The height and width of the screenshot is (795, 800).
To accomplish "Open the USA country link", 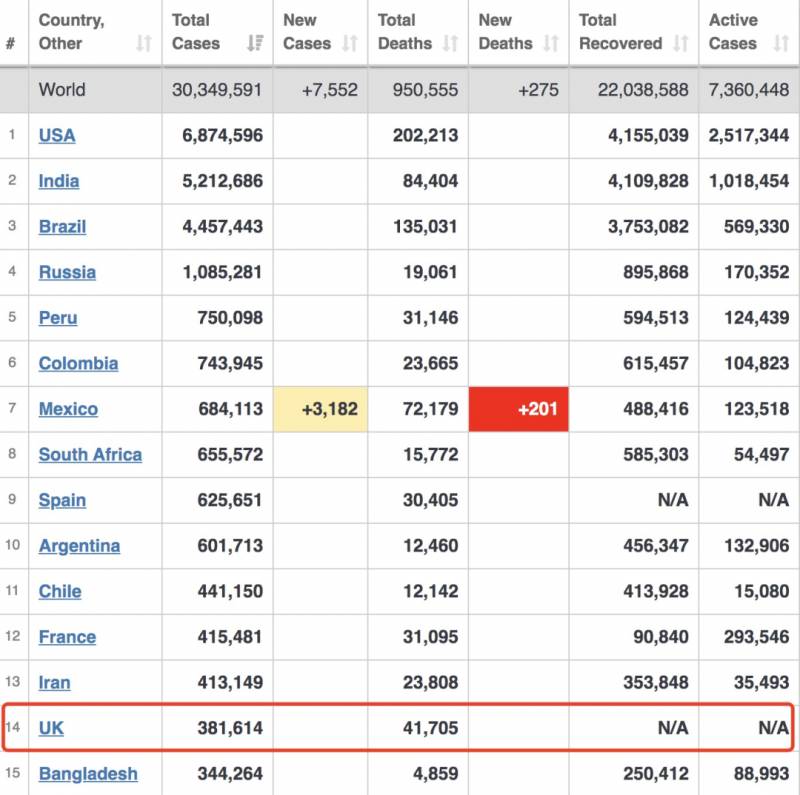I will pyautogui.click(x=57, y=135).
